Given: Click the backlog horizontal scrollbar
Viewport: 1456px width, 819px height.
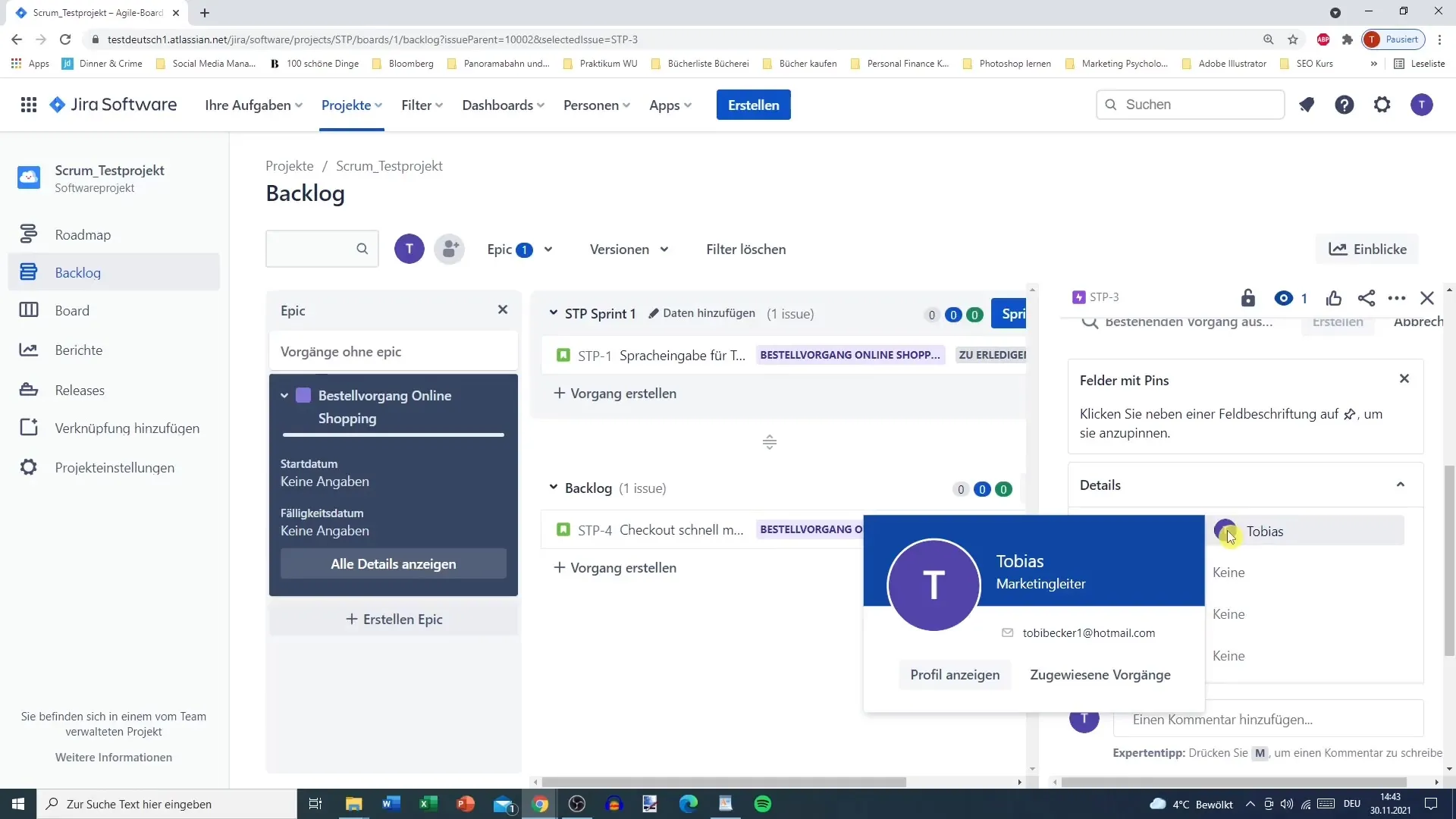Looking at the screenshot, I should (x=724, y=782).
